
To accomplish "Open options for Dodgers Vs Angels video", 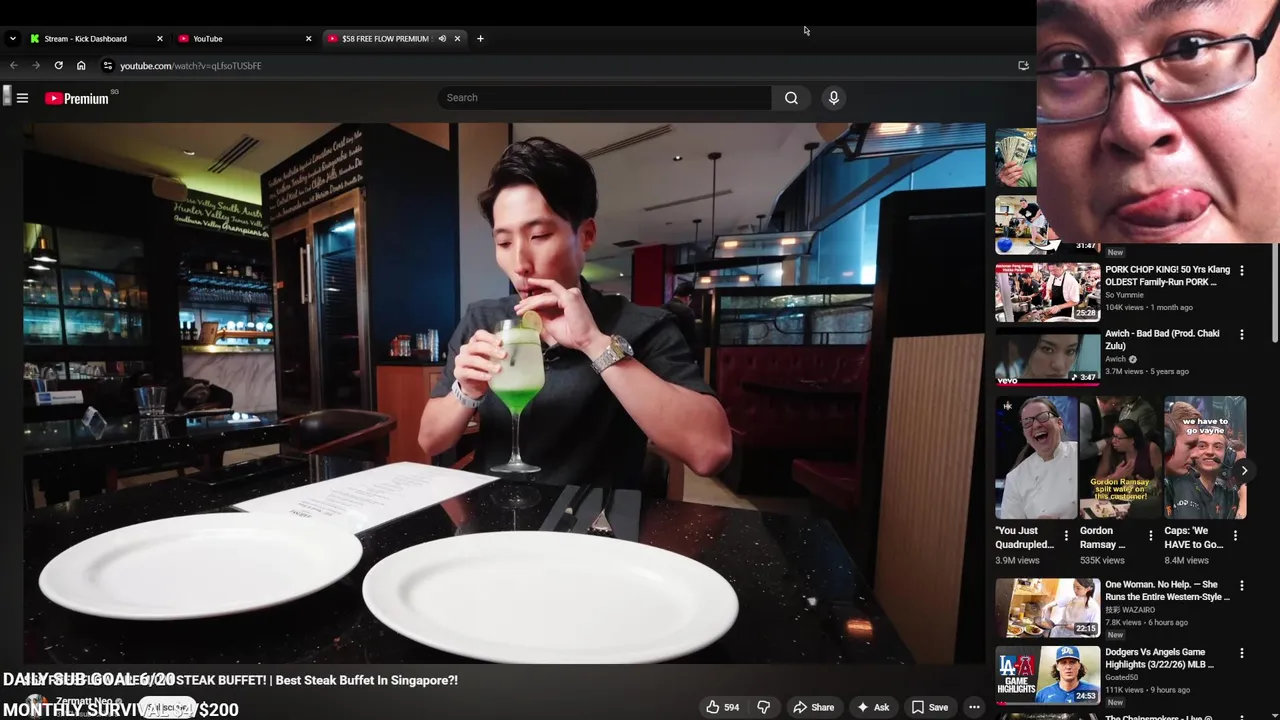I will 1242,654.
